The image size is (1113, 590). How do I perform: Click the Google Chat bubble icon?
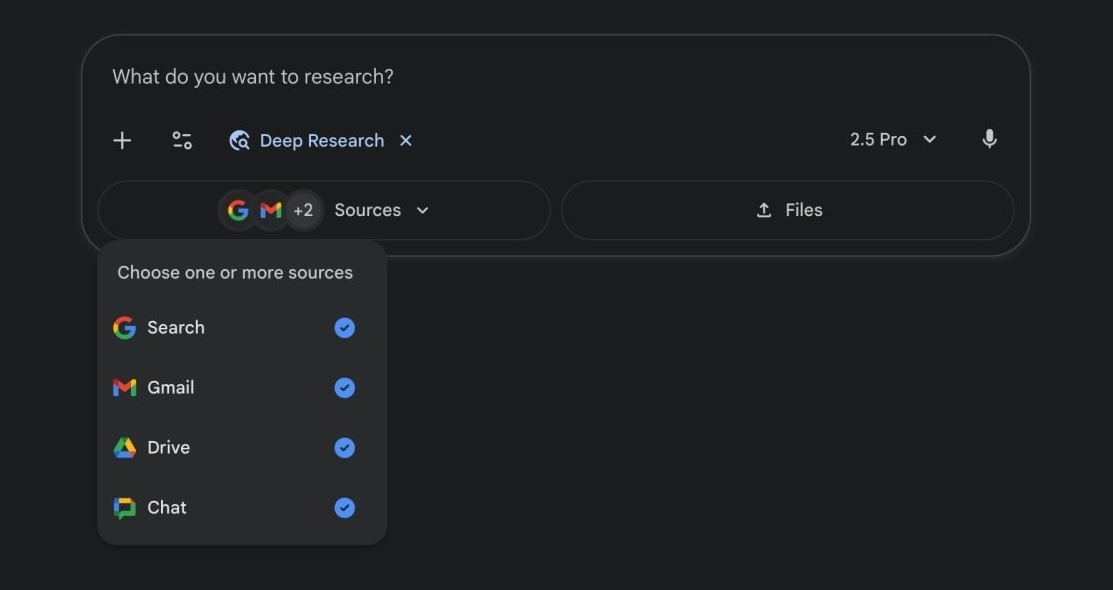[x=124, y=508]
